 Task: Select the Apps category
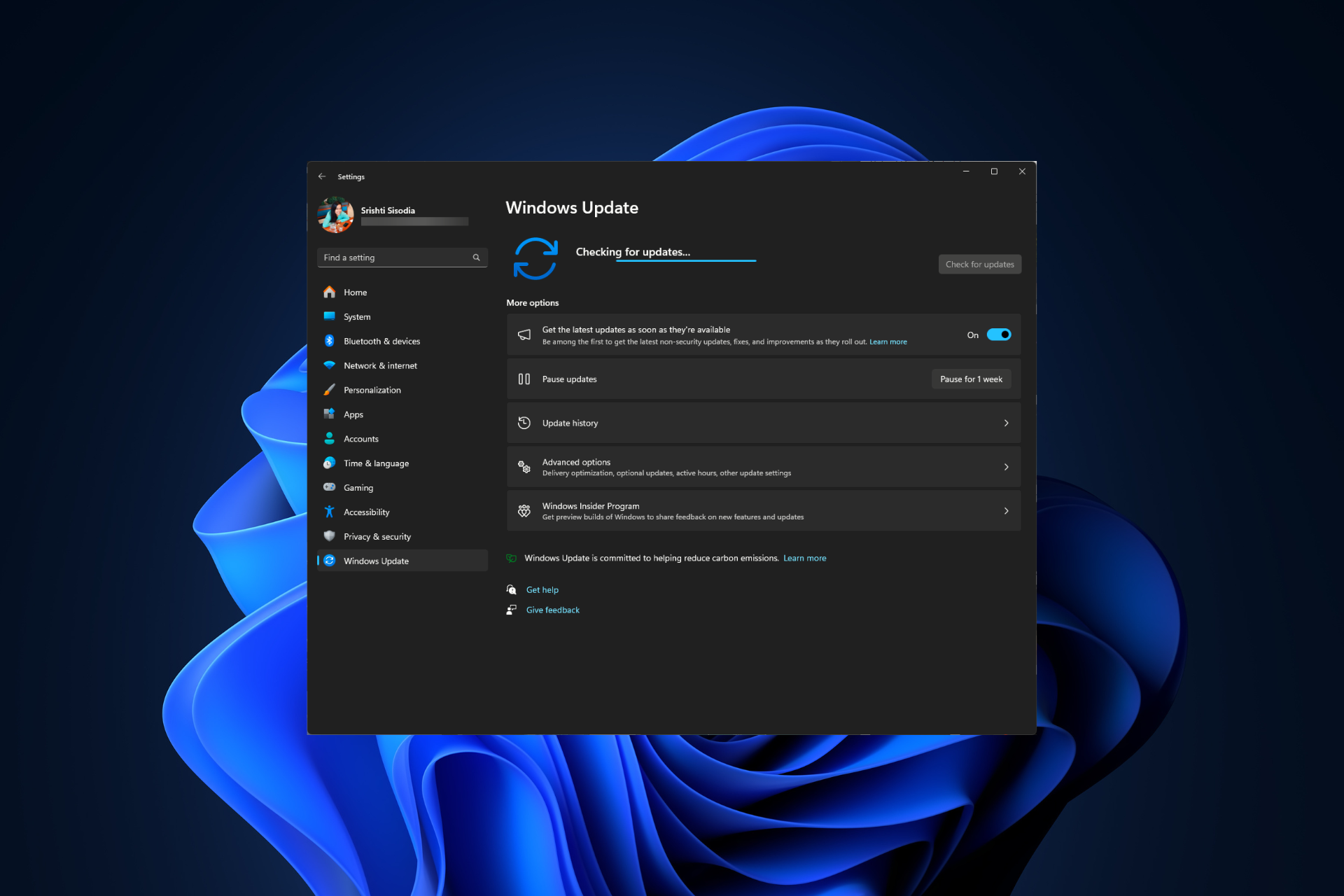click(x=402, y=414)
